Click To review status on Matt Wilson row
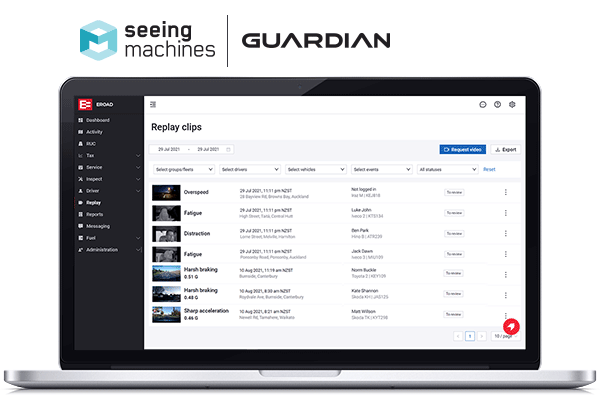The width and height of the screenshot is (600, 400). [453, 314]
